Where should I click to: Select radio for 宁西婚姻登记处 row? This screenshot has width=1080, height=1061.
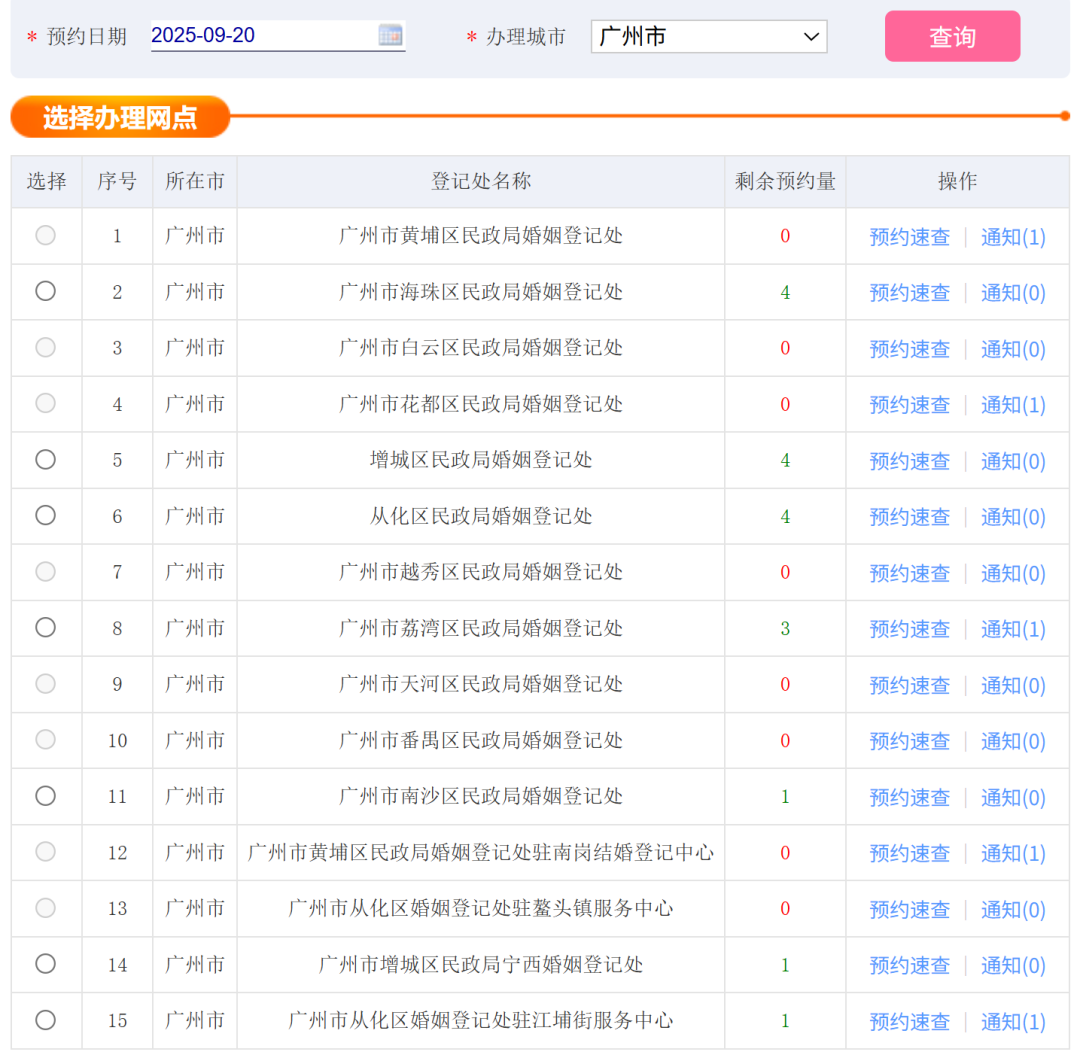point(46,963)
